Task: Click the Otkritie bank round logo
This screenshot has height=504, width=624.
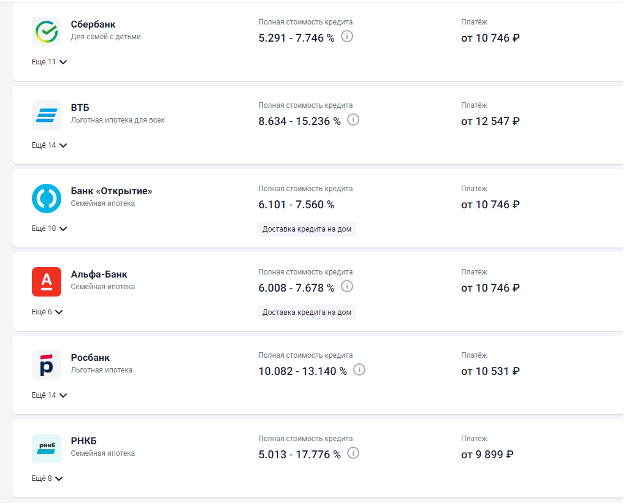Action: (47, 198)
